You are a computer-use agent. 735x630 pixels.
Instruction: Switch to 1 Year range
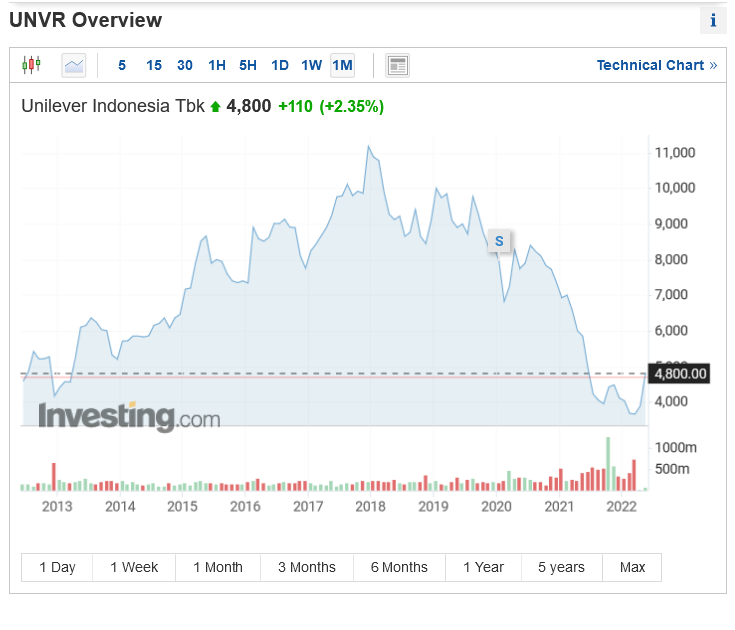pos(483,567)
